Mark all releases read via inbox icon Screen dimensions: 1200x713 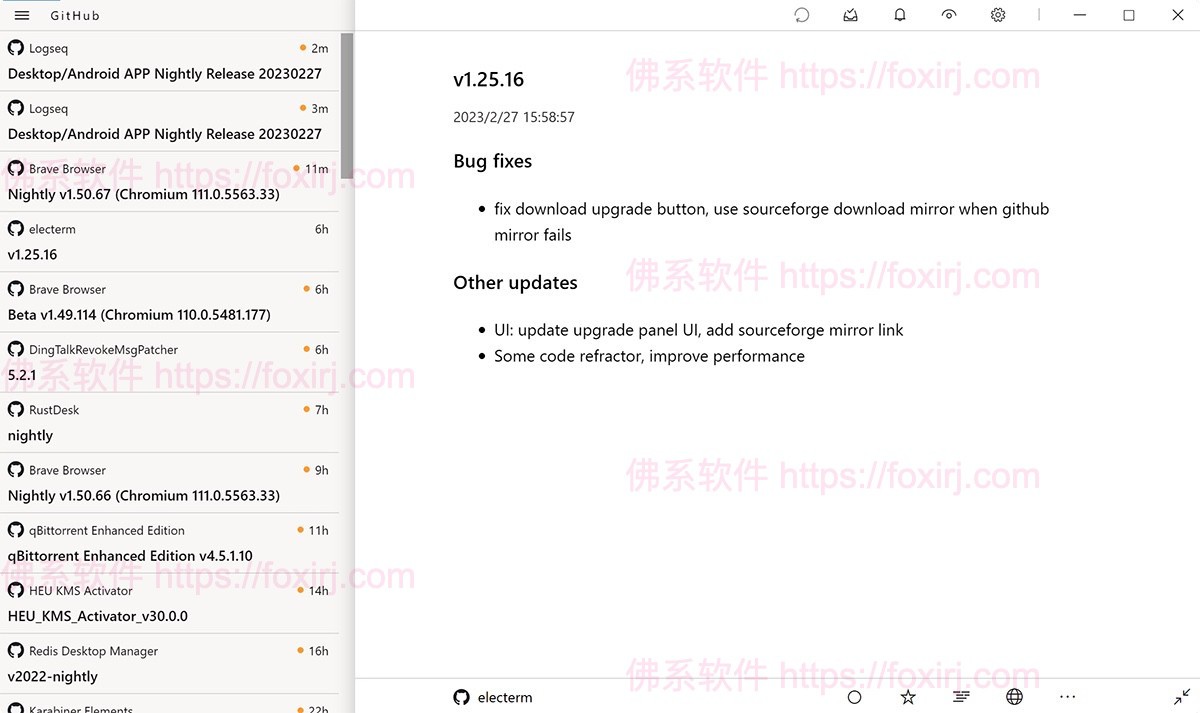click(x=850, y=14)
